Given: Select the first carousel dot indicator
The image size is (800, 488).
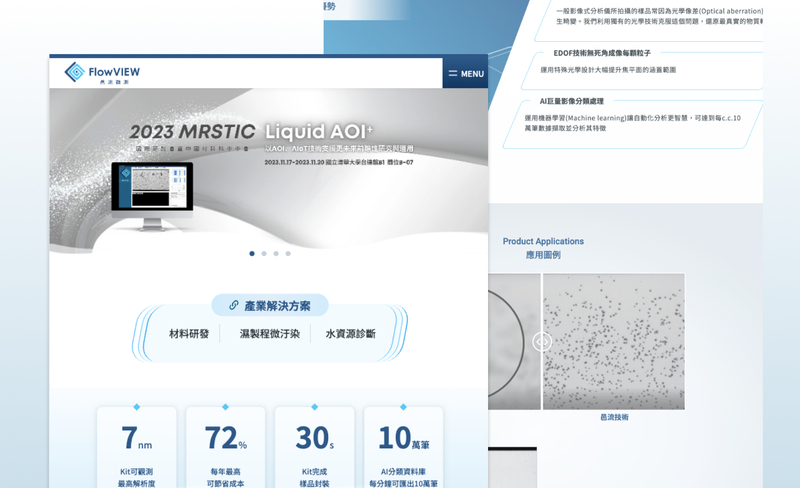Looking at the screenshot, I should [252, 254].
